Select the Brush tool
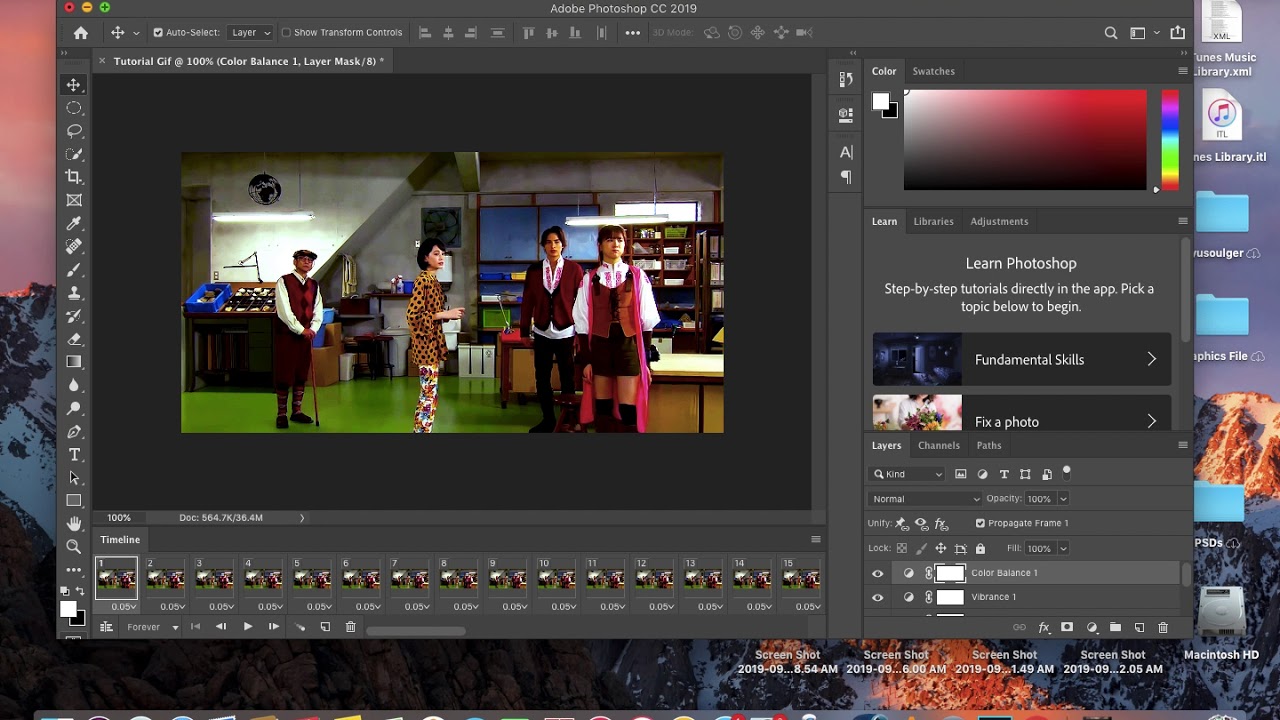 tap(74, 270)
